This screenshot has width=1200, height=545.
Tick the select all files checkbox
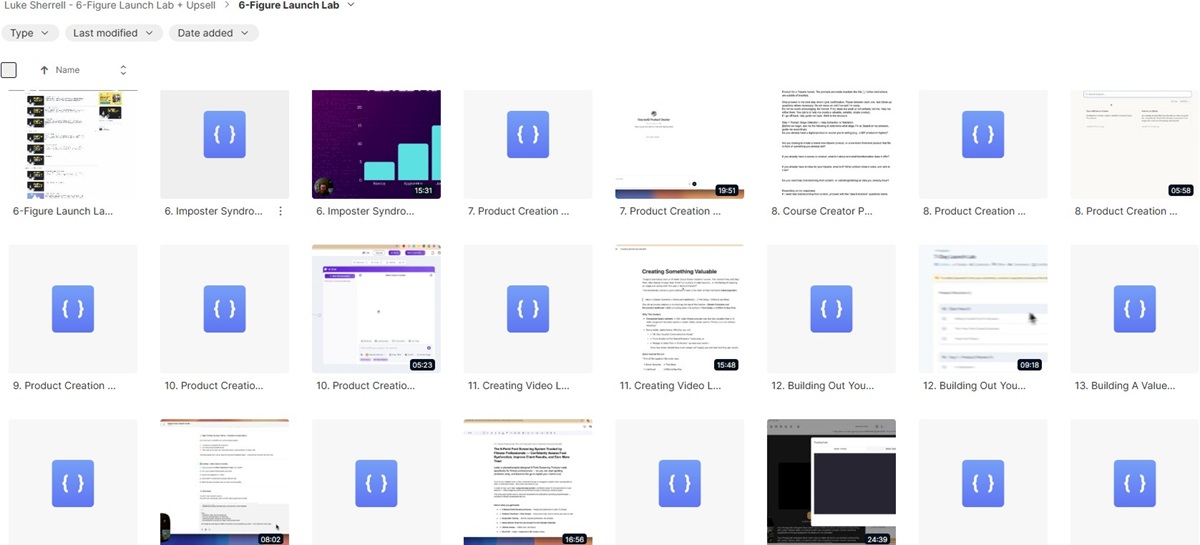click(x=9, y=70)
